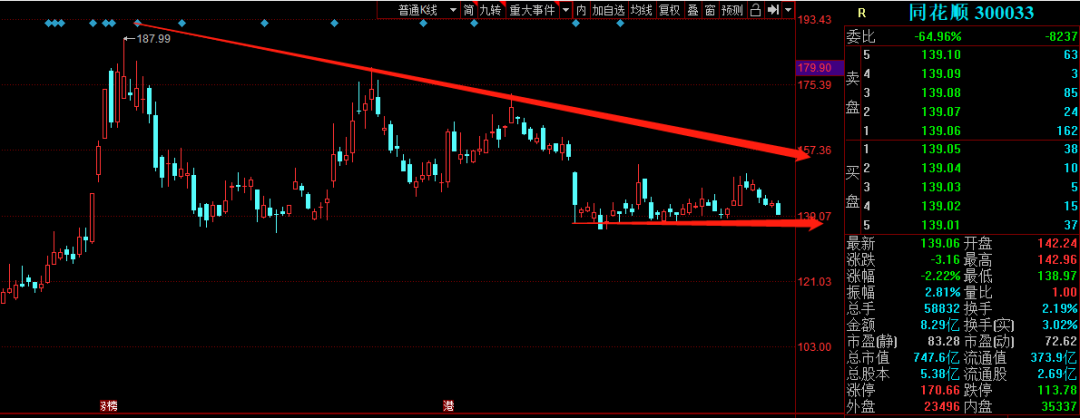Click the rightmost blue event diamond
The image size is (1080, 418).
click(620, 23)
